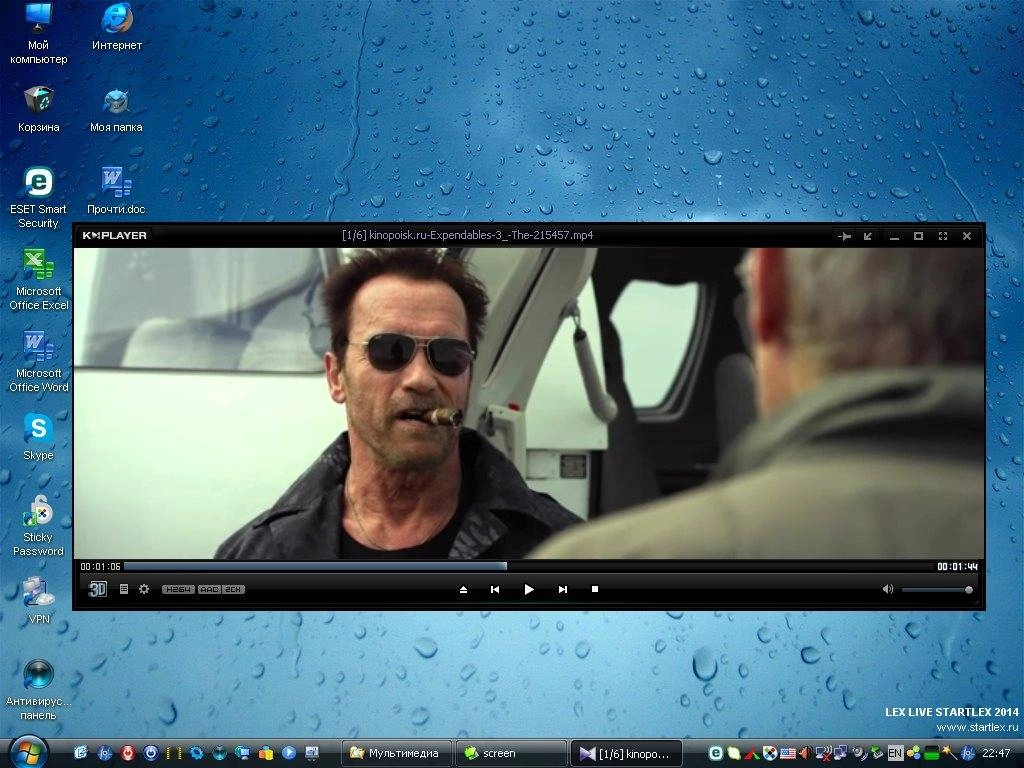Click the network computers quick-launch icon
1024x768 pixels.
pos(242,753)
